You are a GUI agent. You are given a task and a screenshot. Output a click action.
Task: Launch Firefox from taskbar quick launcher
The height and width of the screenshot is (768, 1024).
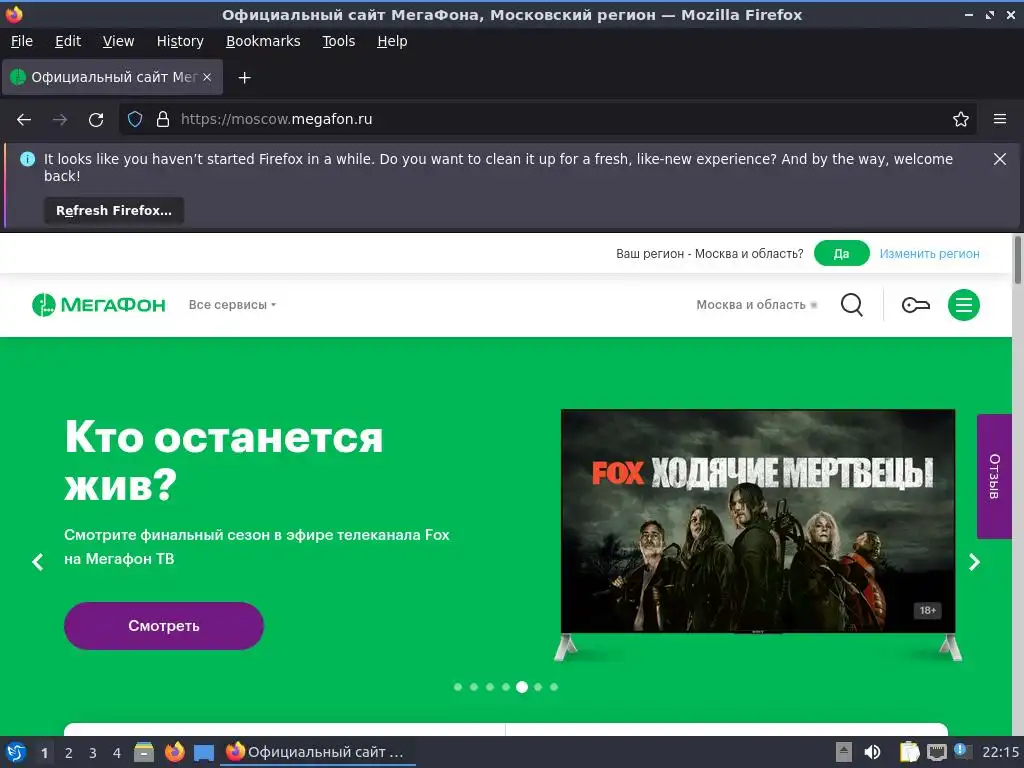click(174, 752)
